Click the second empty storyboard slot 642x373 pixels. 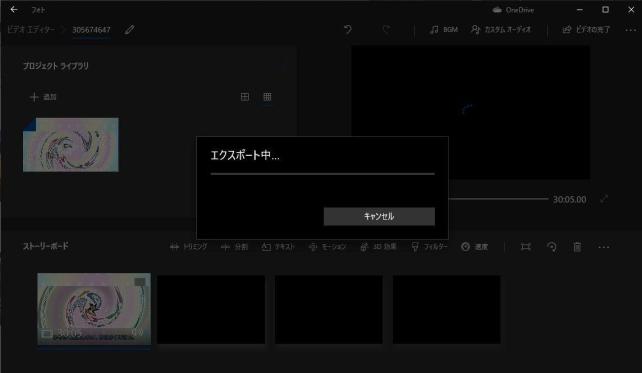(329, 310)
